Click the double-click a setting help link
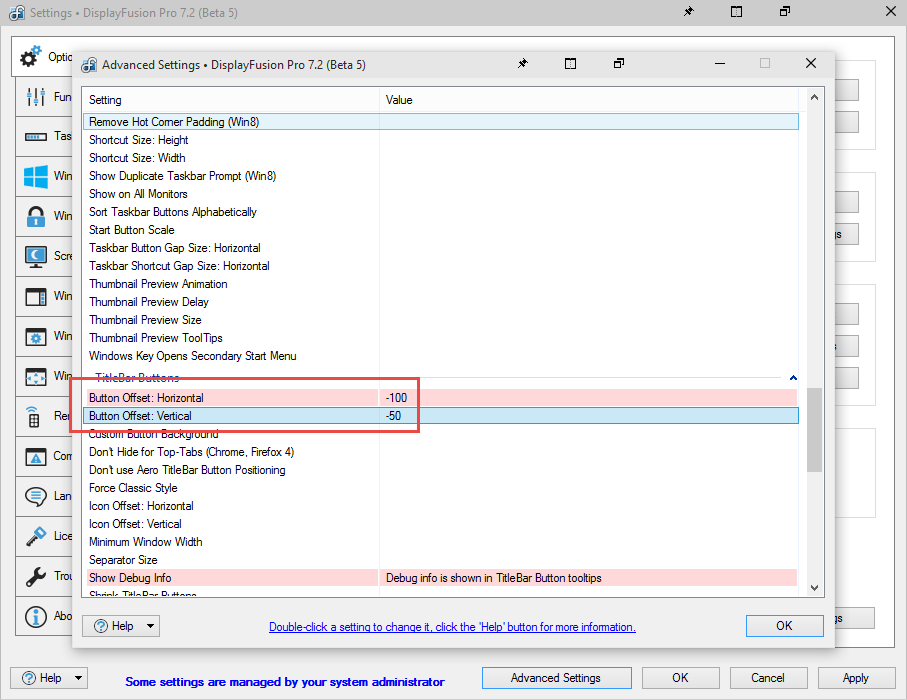Screen dimensions: 907x700 coord(452,627)
